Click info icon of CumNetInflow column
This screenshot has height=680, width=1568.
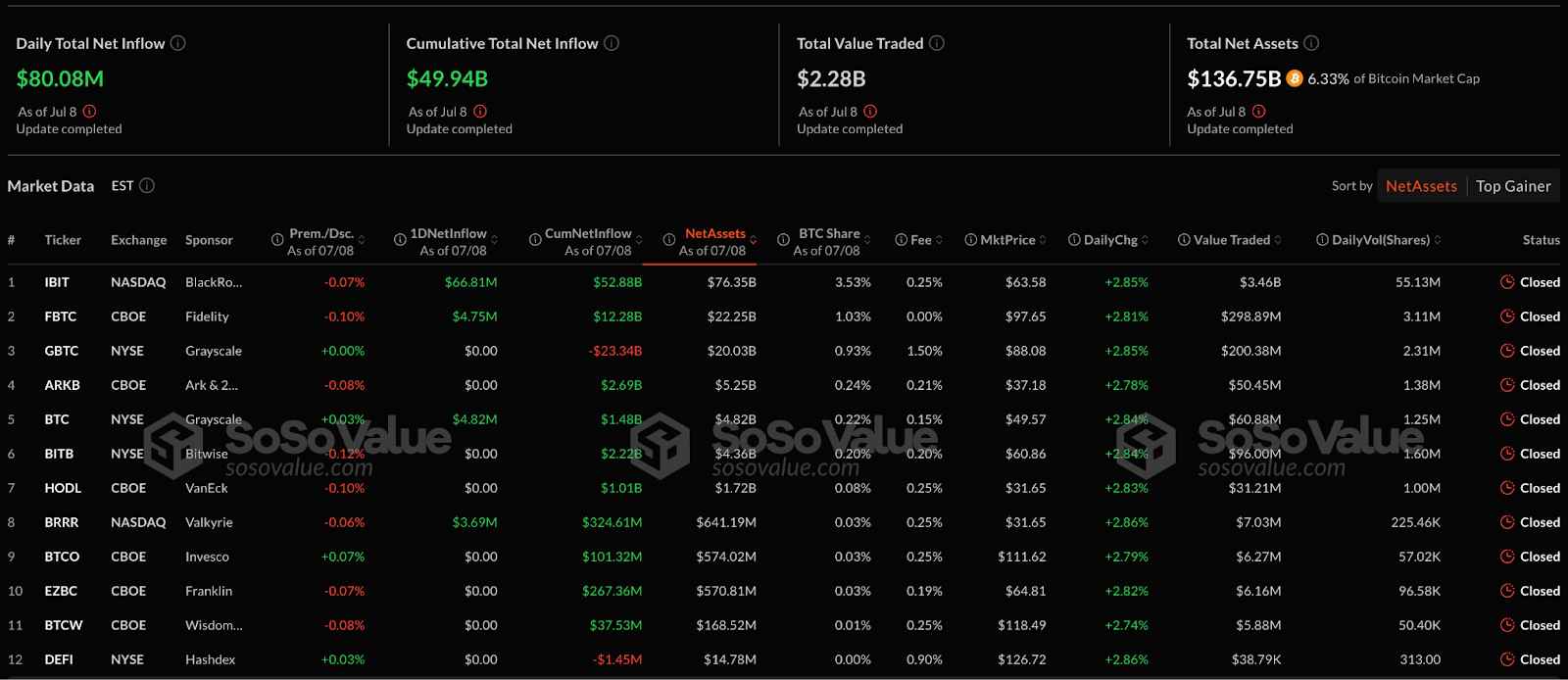click(535, 240)
